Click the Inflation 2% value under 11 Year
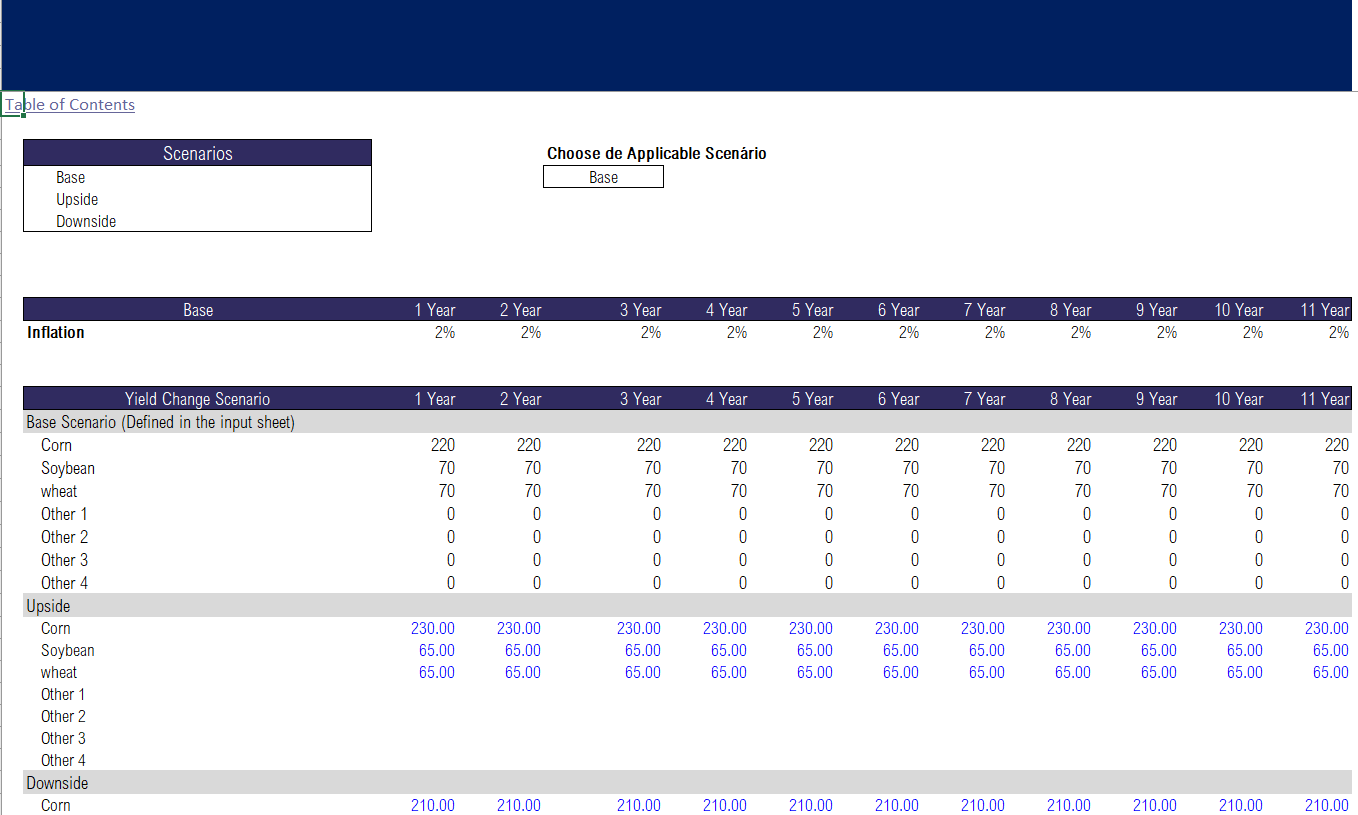 (x=1339, y=332)
